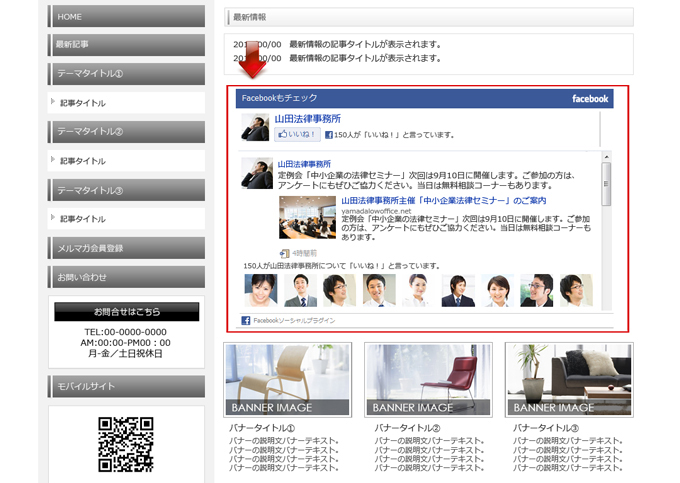Click 山田法律事務所 profile avatar at widget top
680x483 pixels.
click(256, 127)
